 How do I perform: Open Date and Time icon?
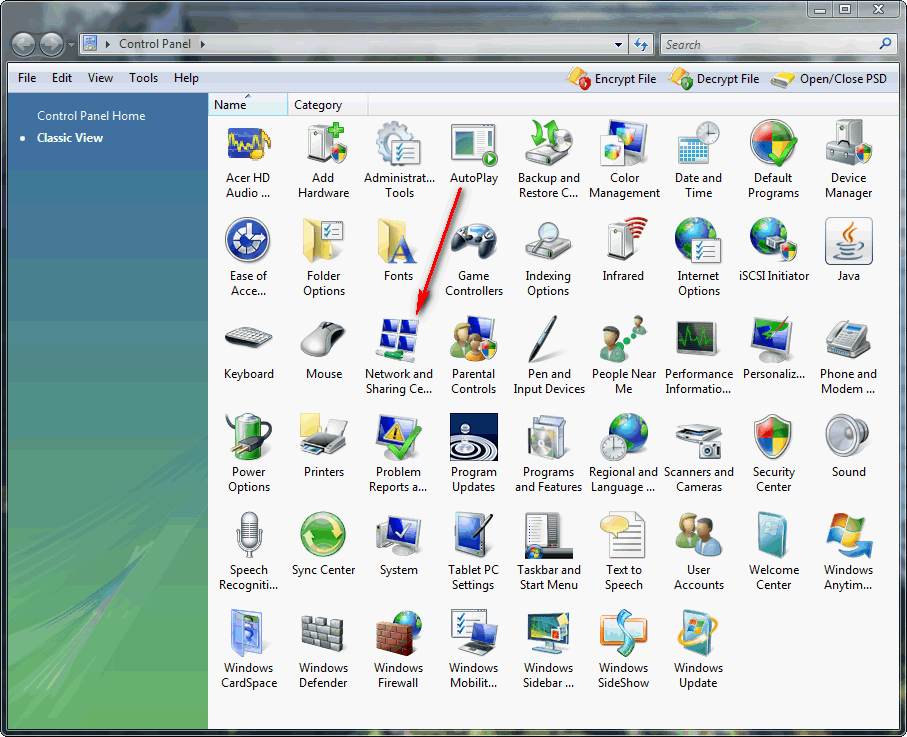pyautogui.click(x=699, y=143)
